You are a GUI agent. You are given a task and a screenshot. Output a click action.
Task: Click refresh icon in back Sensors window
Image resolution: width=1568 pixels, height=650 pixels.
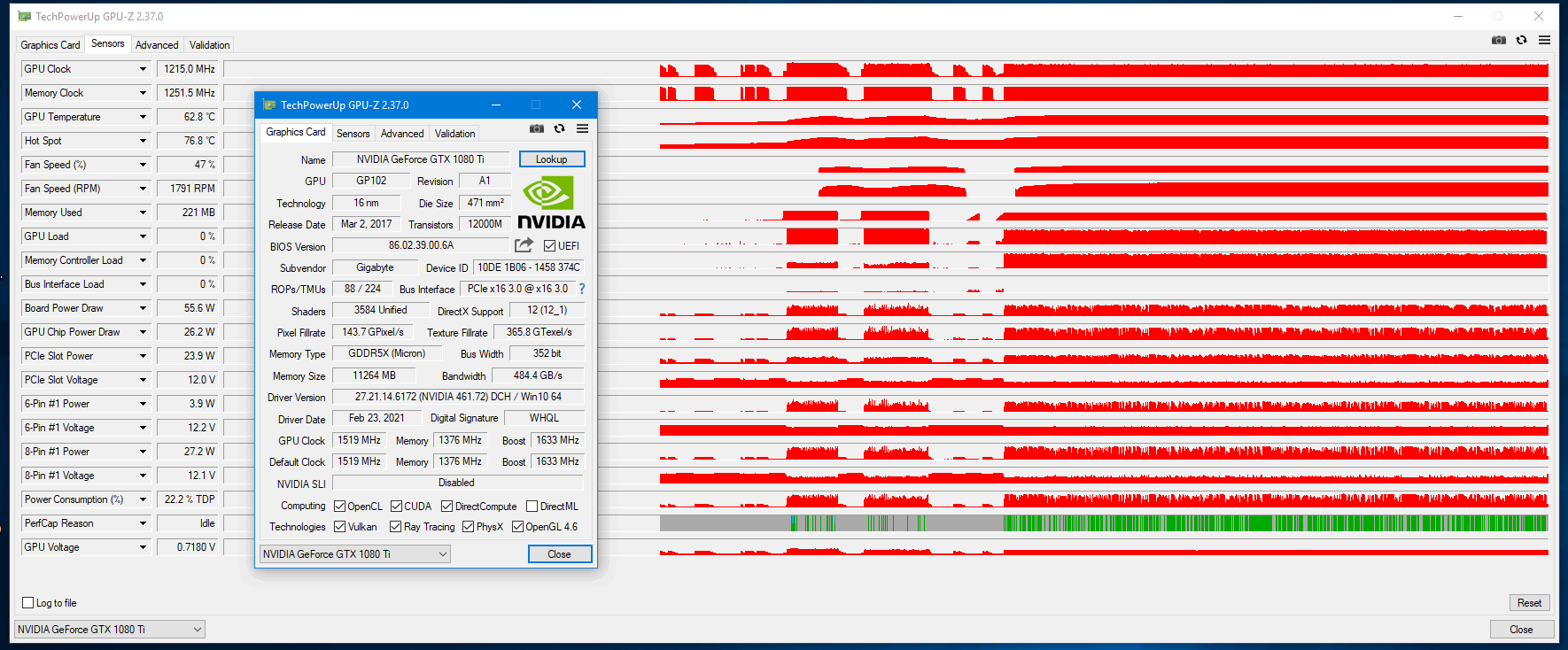[1521, 40]
